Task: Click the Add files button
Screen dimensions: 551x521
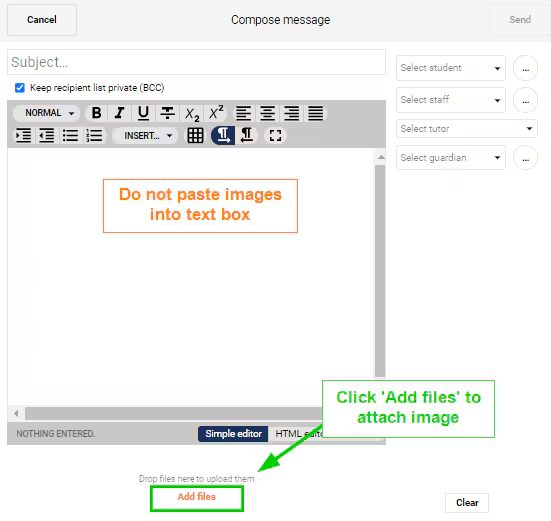Action: [197, 497]
